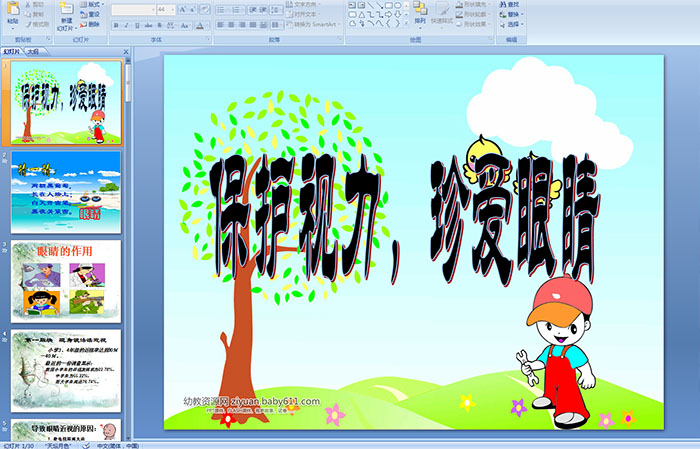The height and width of the screenshot is (449, 700).
Task: Toggle justify text alignment
Action: click(x=253, y=25)
